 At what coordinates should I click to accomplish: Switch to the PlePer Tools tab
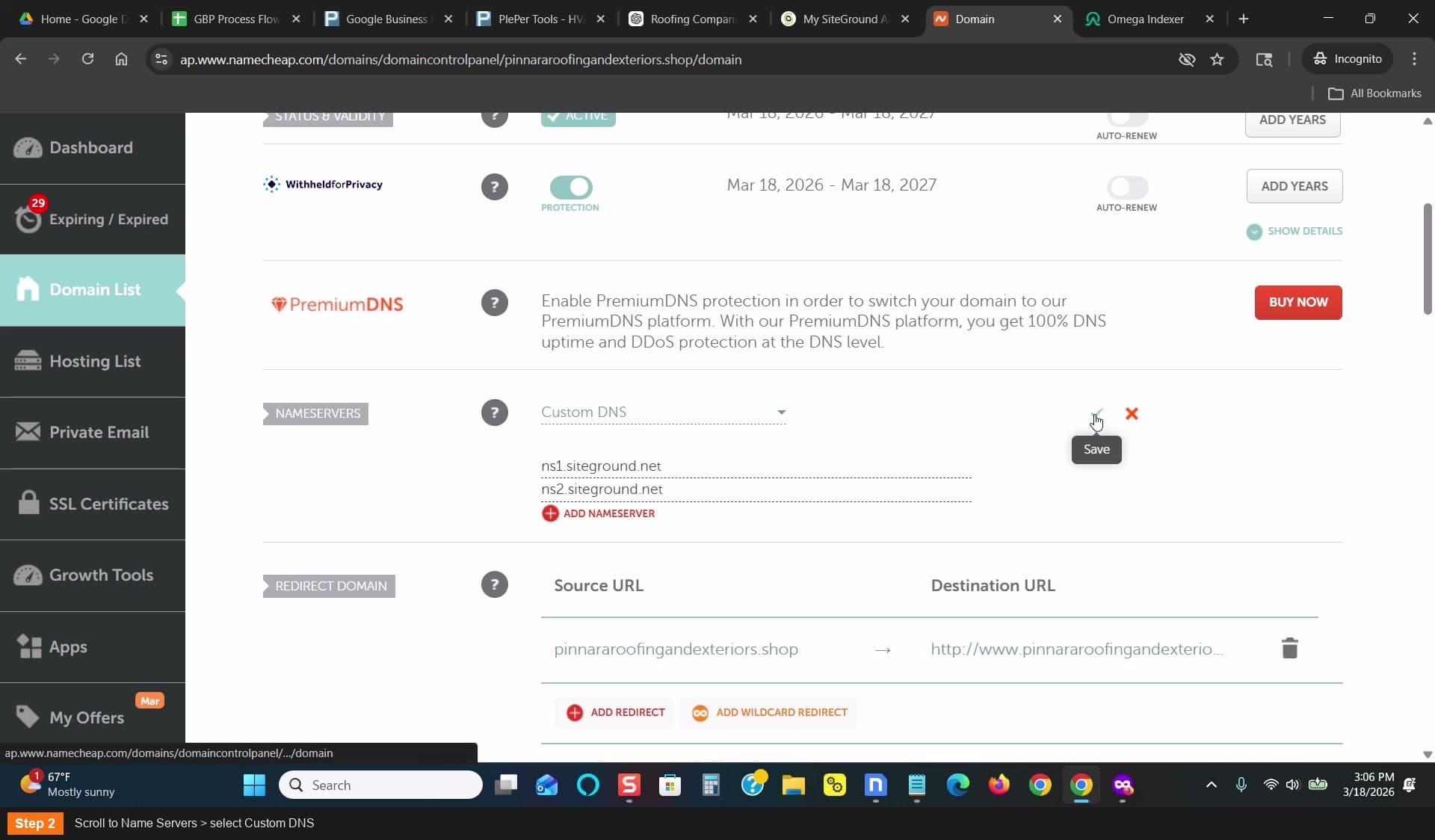pos(540,19)
